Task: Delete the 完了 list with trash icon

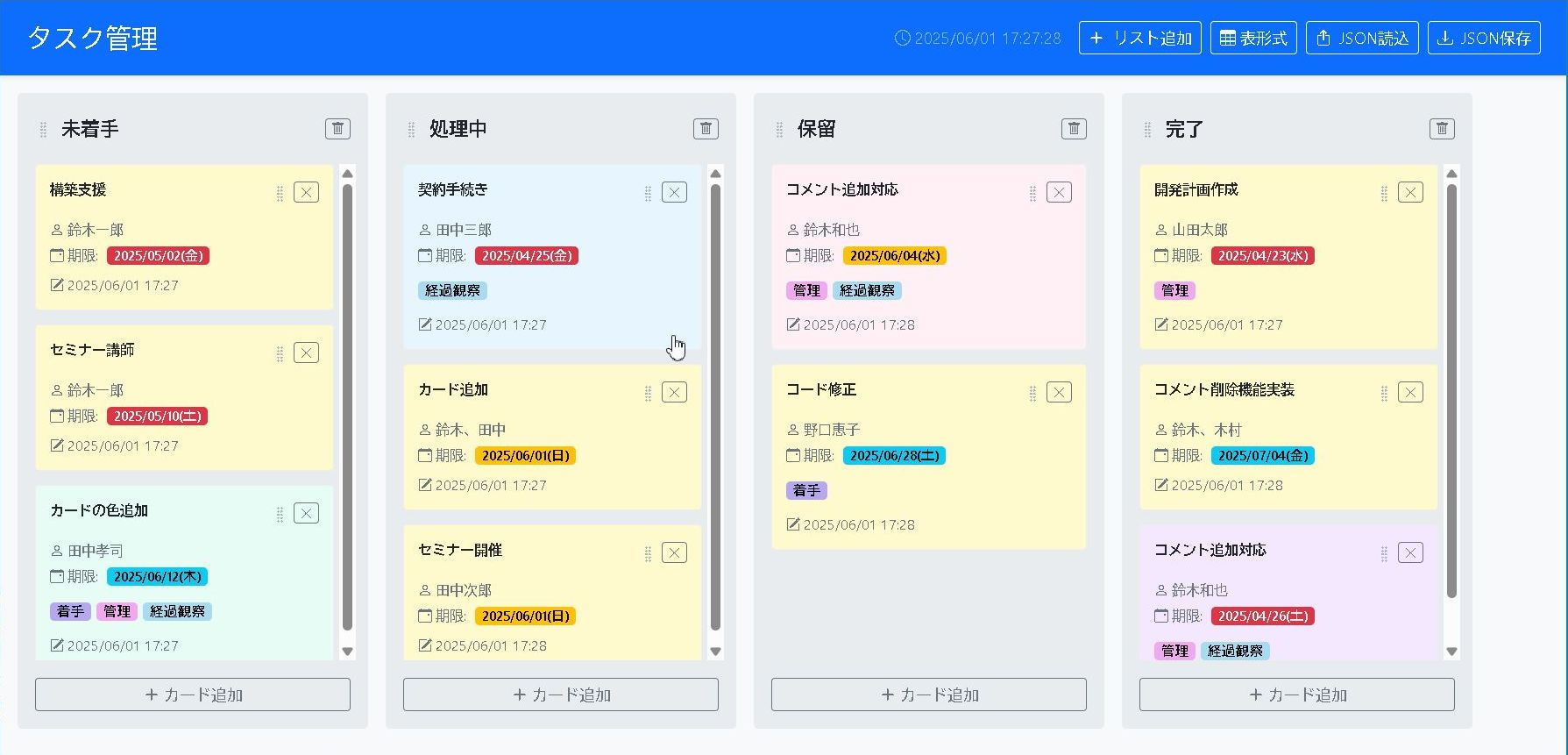Action: coord(1442,129)
